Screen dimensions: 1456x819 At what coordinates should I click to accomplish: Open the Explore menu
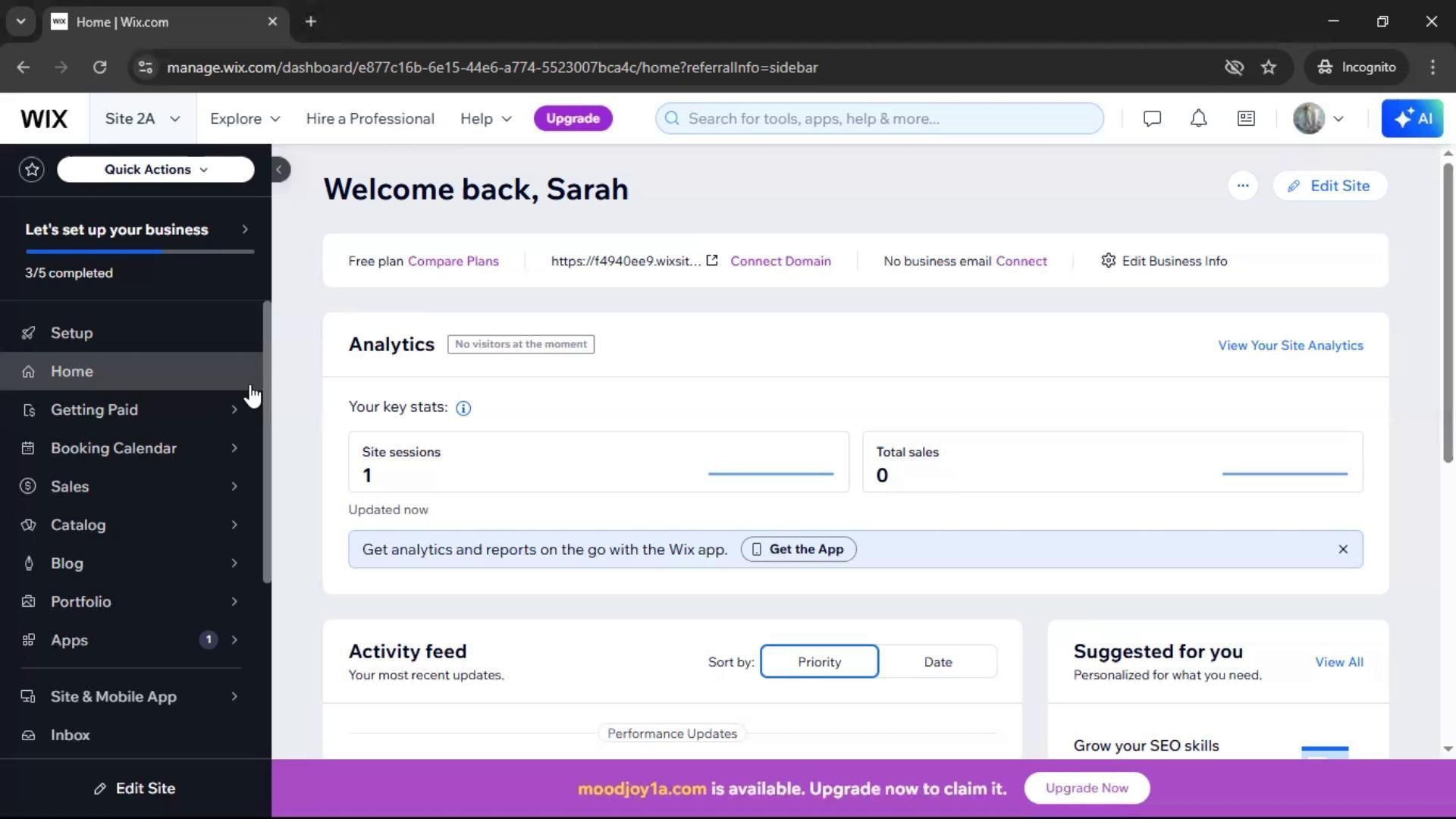point(244,118)
